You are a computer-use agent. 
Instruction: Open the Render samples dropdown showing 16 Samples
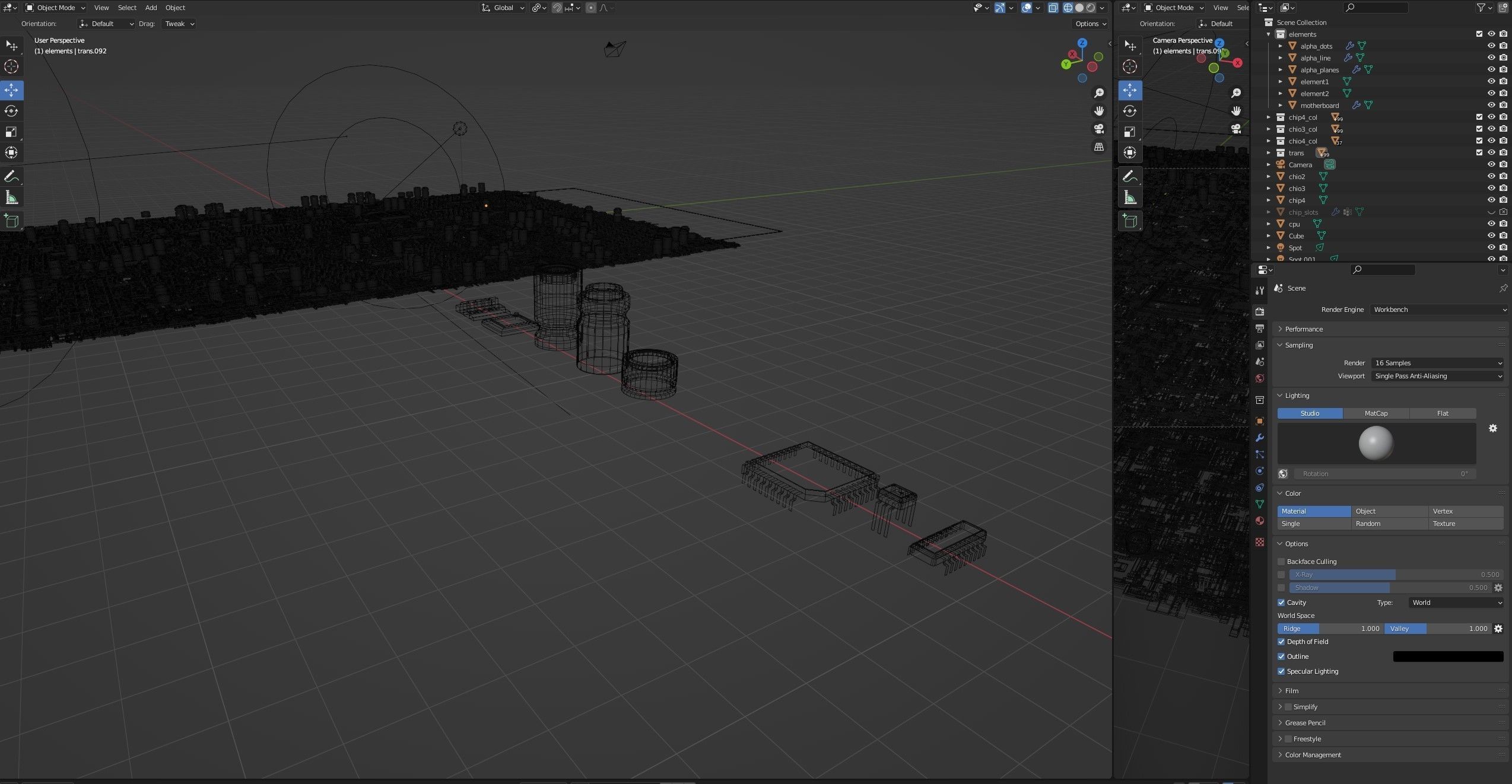tap(1437, 362)
